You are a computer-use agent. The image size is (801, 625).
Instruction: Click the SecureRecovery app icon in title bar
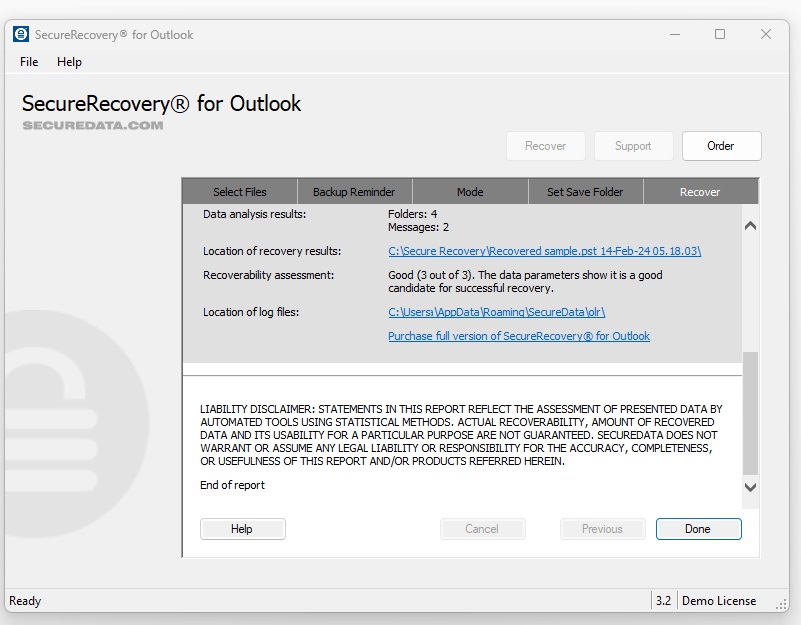tap(21, 34)
